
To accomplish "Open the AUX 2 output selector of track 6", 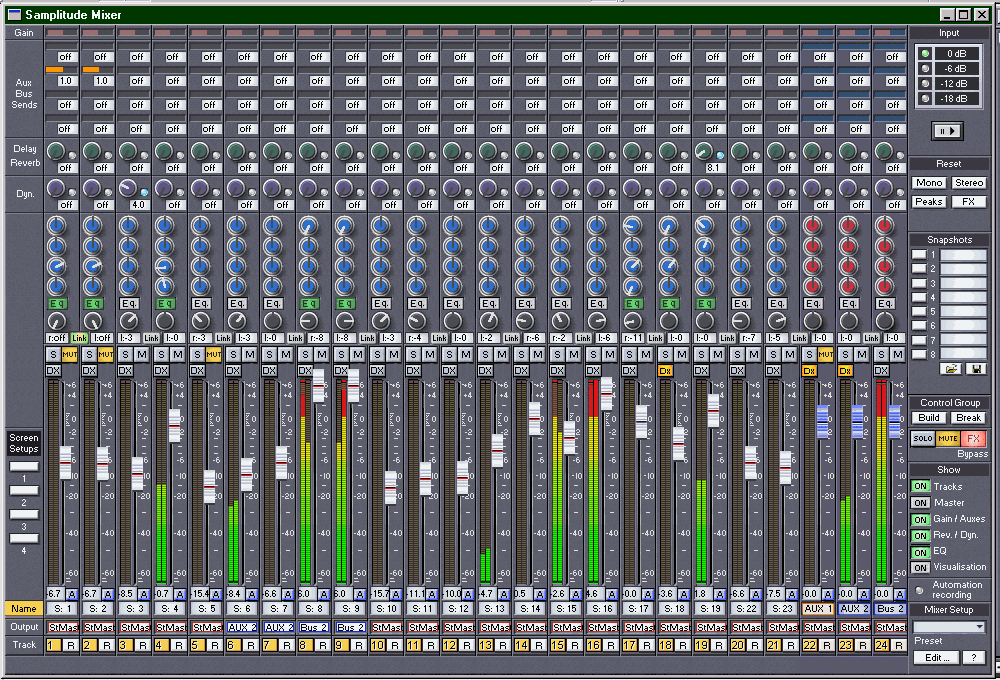I will tap(242, 628).
